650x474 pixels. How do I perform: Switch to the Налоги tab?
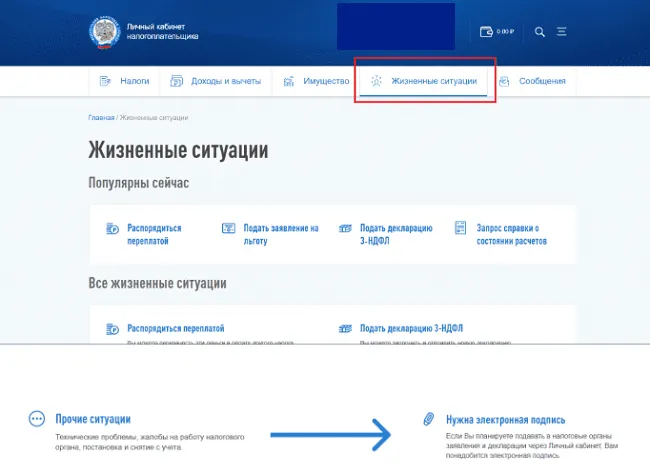point(126,81)
